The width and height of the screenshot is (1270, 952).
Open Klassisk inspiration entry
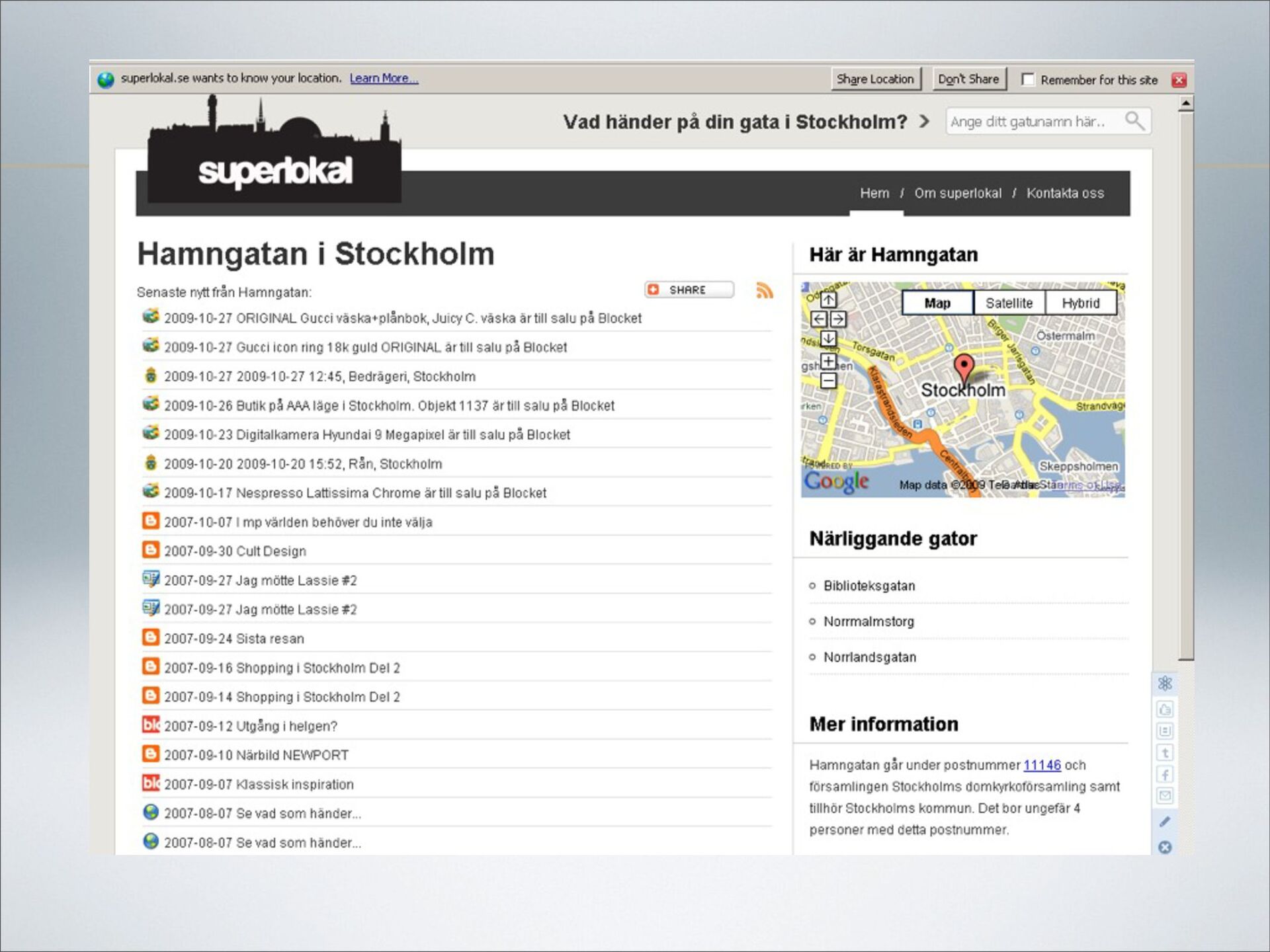coord(259,784)
